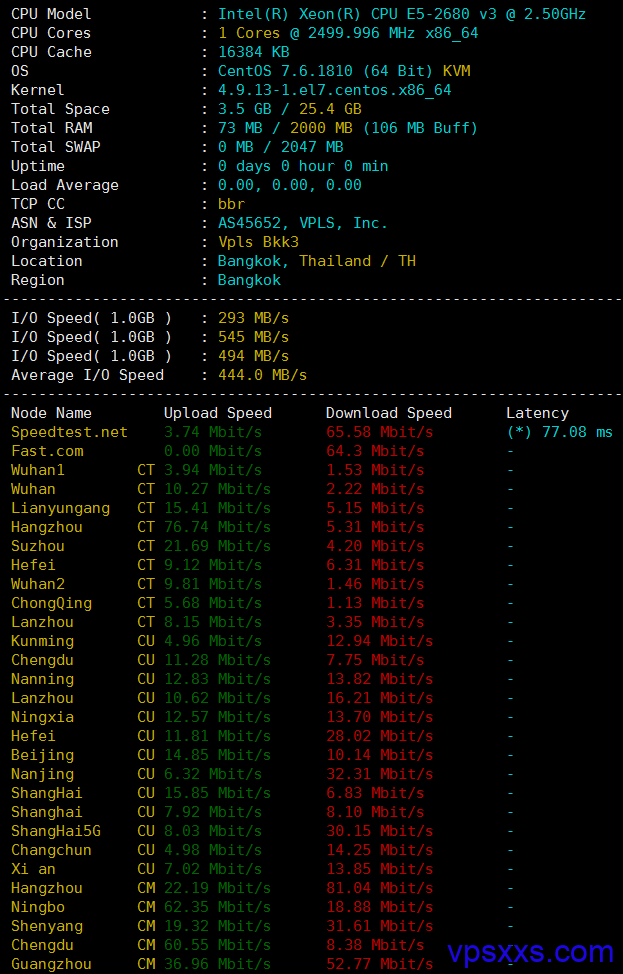Image resolution: width=623 pixels, height=974 pixels.
Task: Click the Fast.com node row label
Action: pos(47,451)
